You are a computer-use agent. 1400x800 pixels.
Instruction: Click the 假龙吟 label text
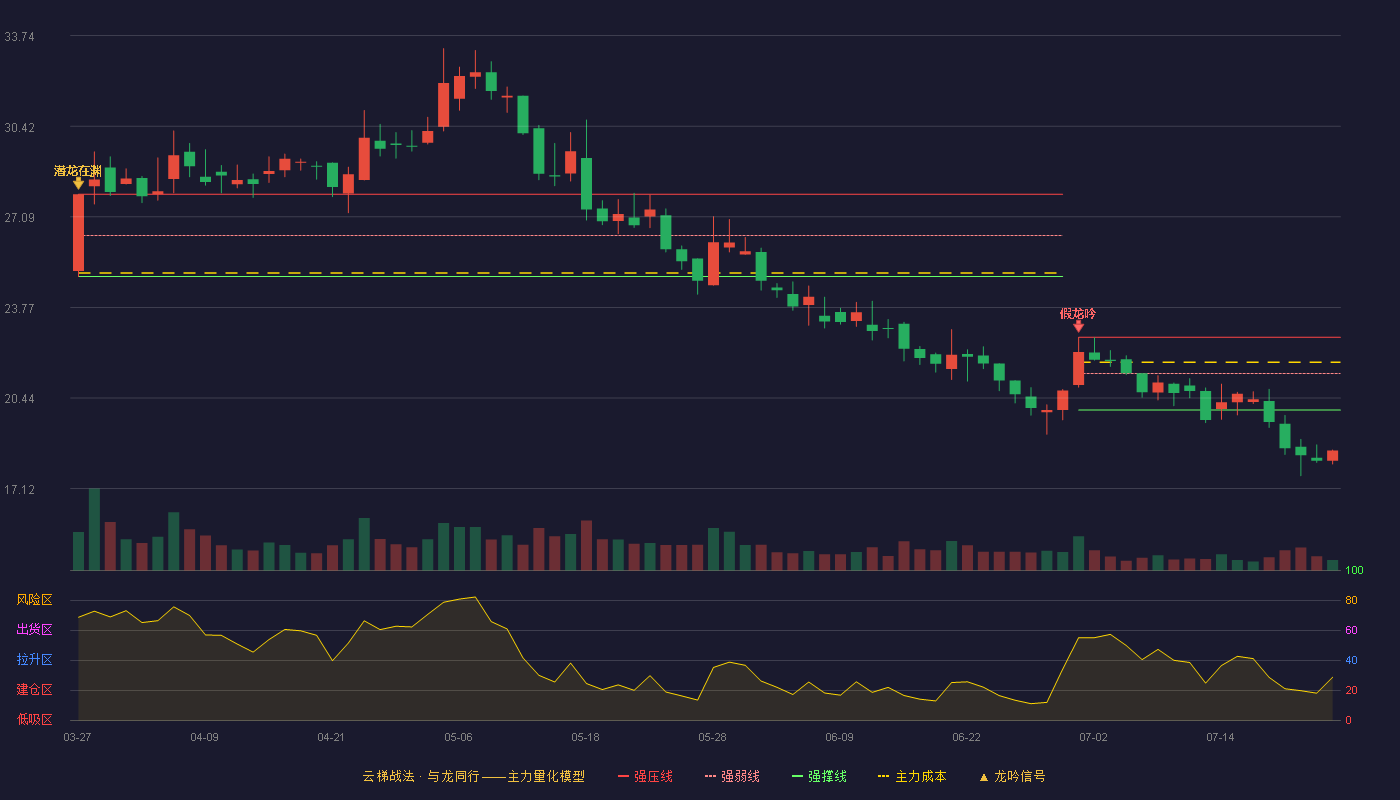click(1078, 313)
